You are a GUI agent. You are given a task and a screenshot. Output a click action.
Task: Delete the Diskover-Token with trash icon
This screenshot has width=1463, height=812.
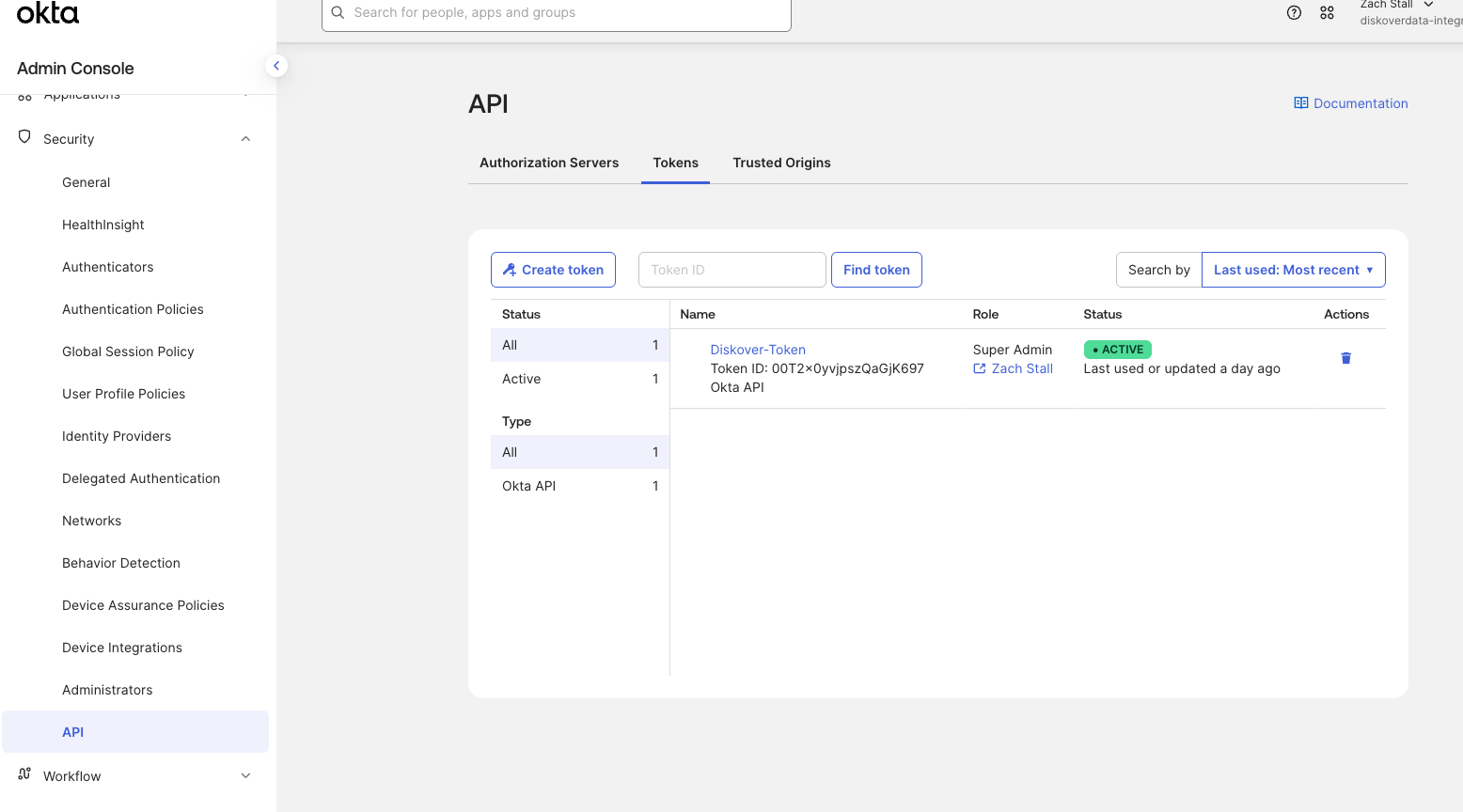pos(1345,358)
